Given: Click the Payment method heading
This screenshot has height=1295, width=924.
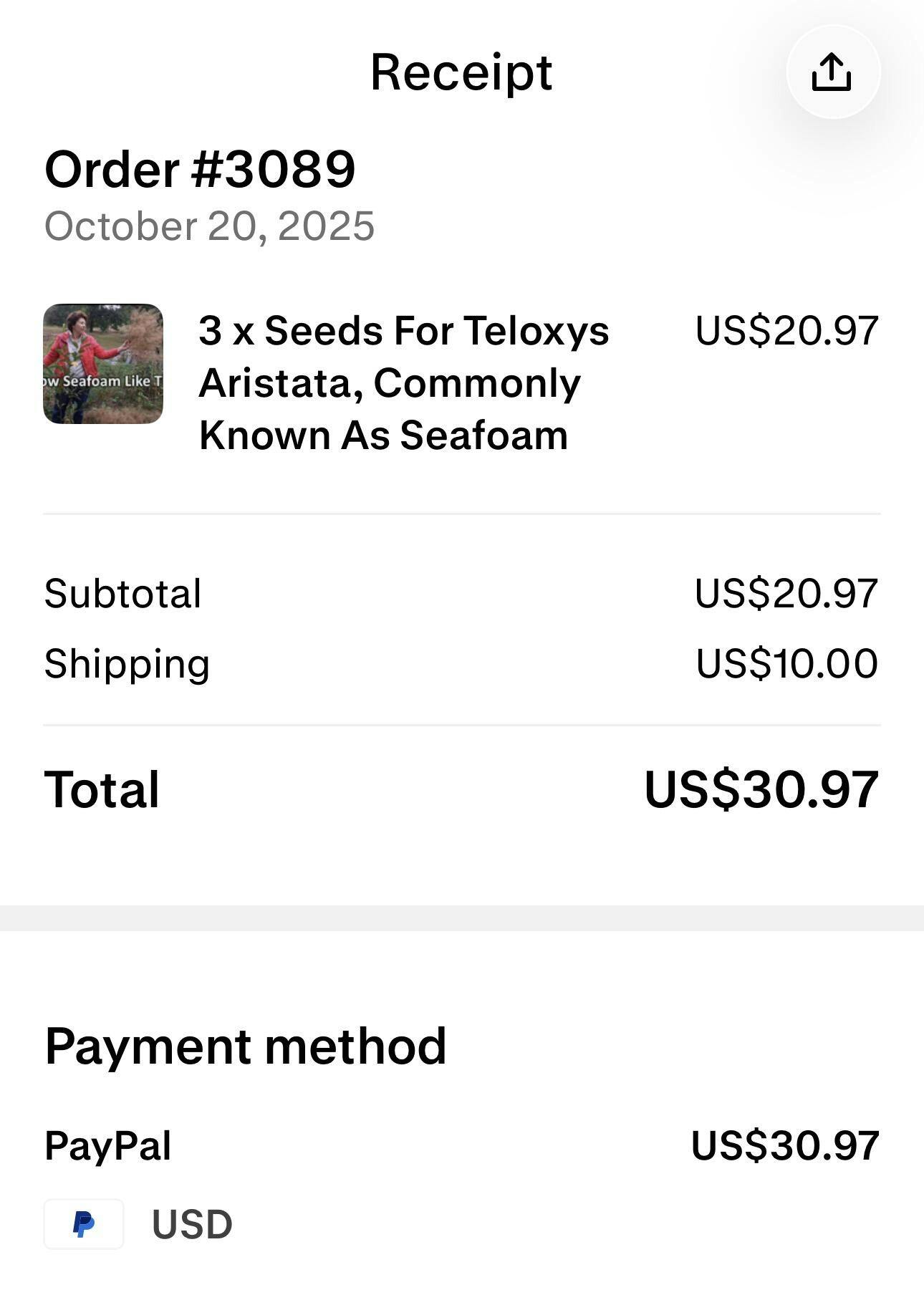Looking at the screenshot, I should 246,1046.
